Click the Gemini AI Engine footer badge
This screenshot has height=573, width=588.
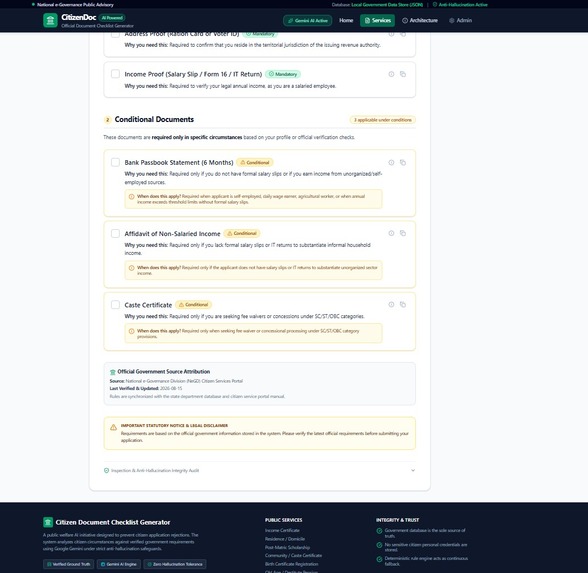tap(119, 564)
